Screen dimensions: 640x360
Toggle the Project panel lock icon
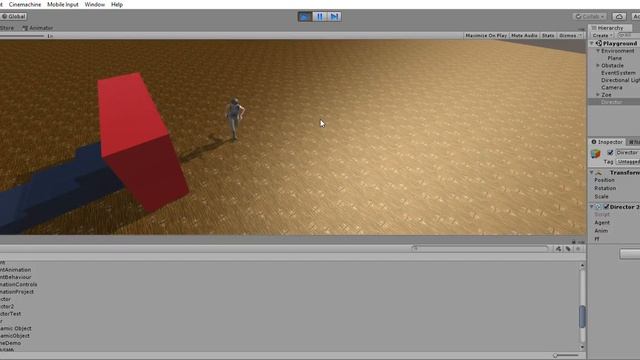click(573, 242)
